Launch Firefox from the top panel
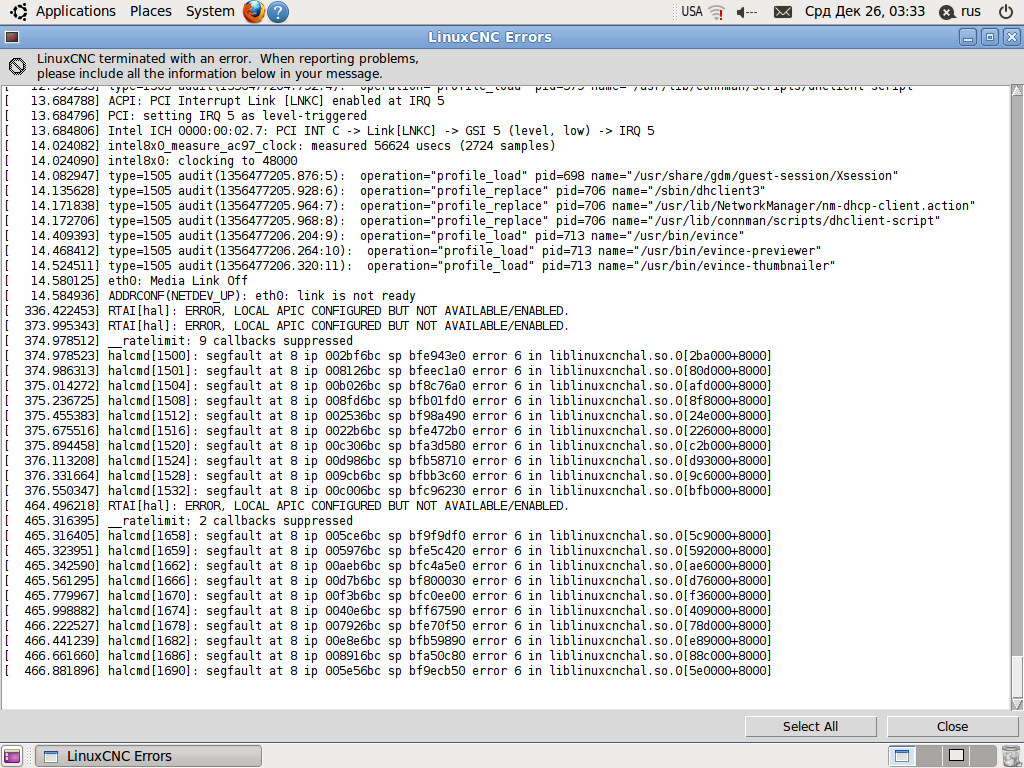The image size is (1024, 768). click(x=253, y=11)
